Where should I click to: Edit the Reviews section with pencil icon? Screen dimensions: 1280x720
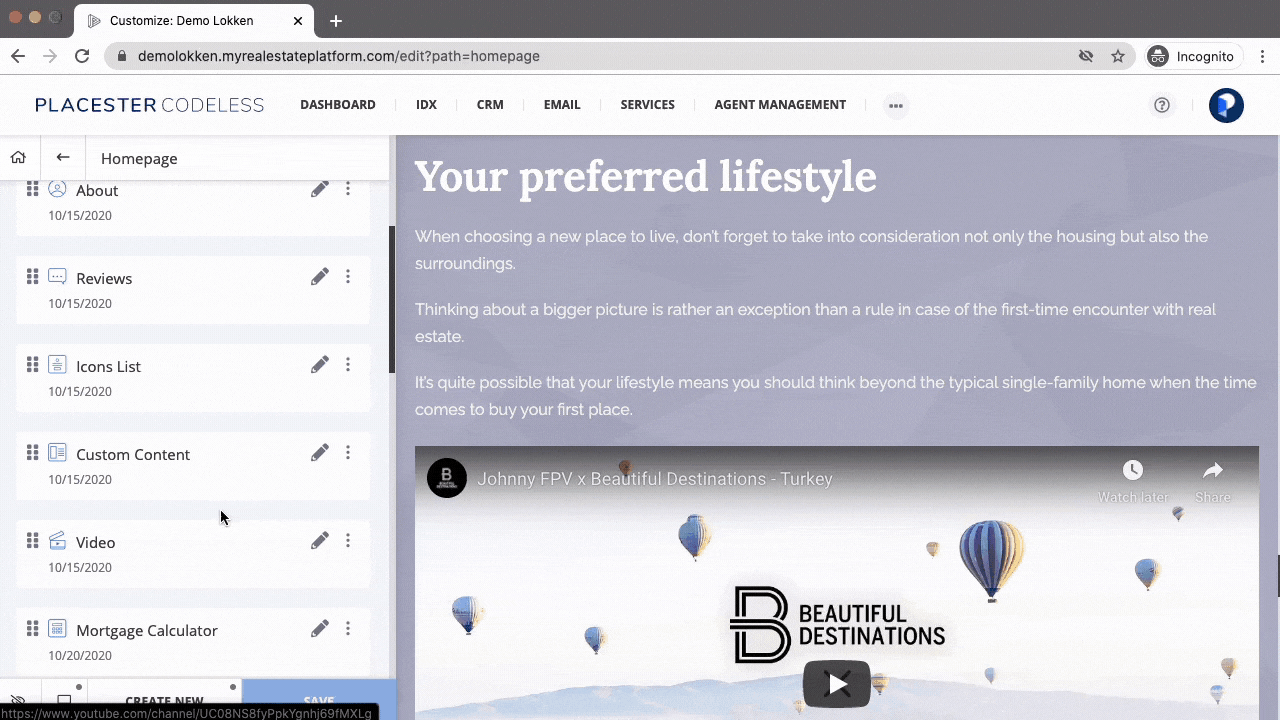point(320,277)
